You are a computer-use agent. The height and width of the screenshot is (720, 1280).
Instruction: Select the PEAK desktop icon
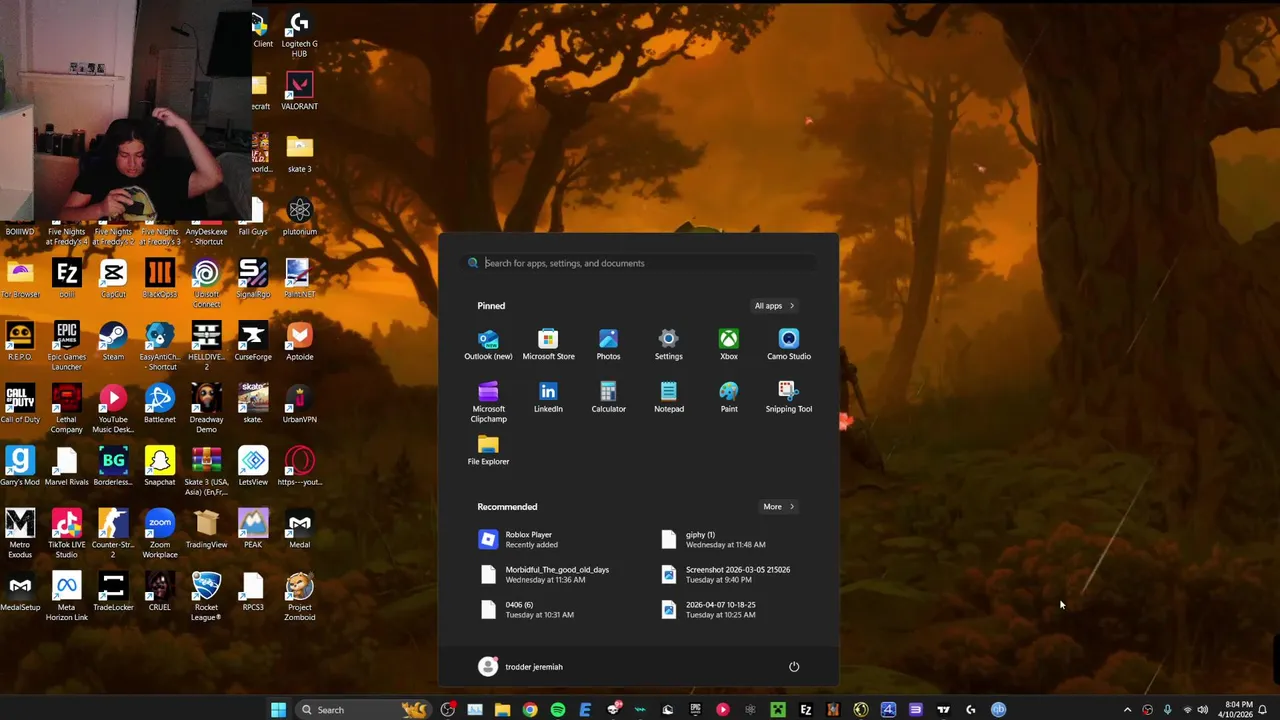253,529
